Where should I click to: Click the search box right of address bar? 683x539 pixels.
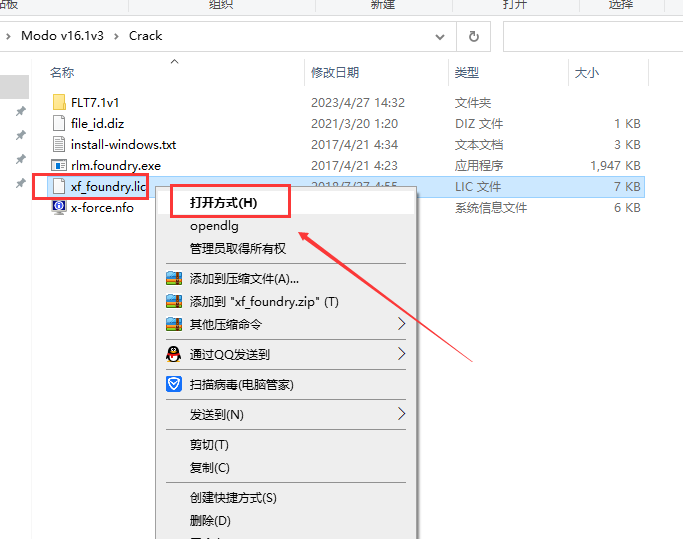click(x=593, y=37)
